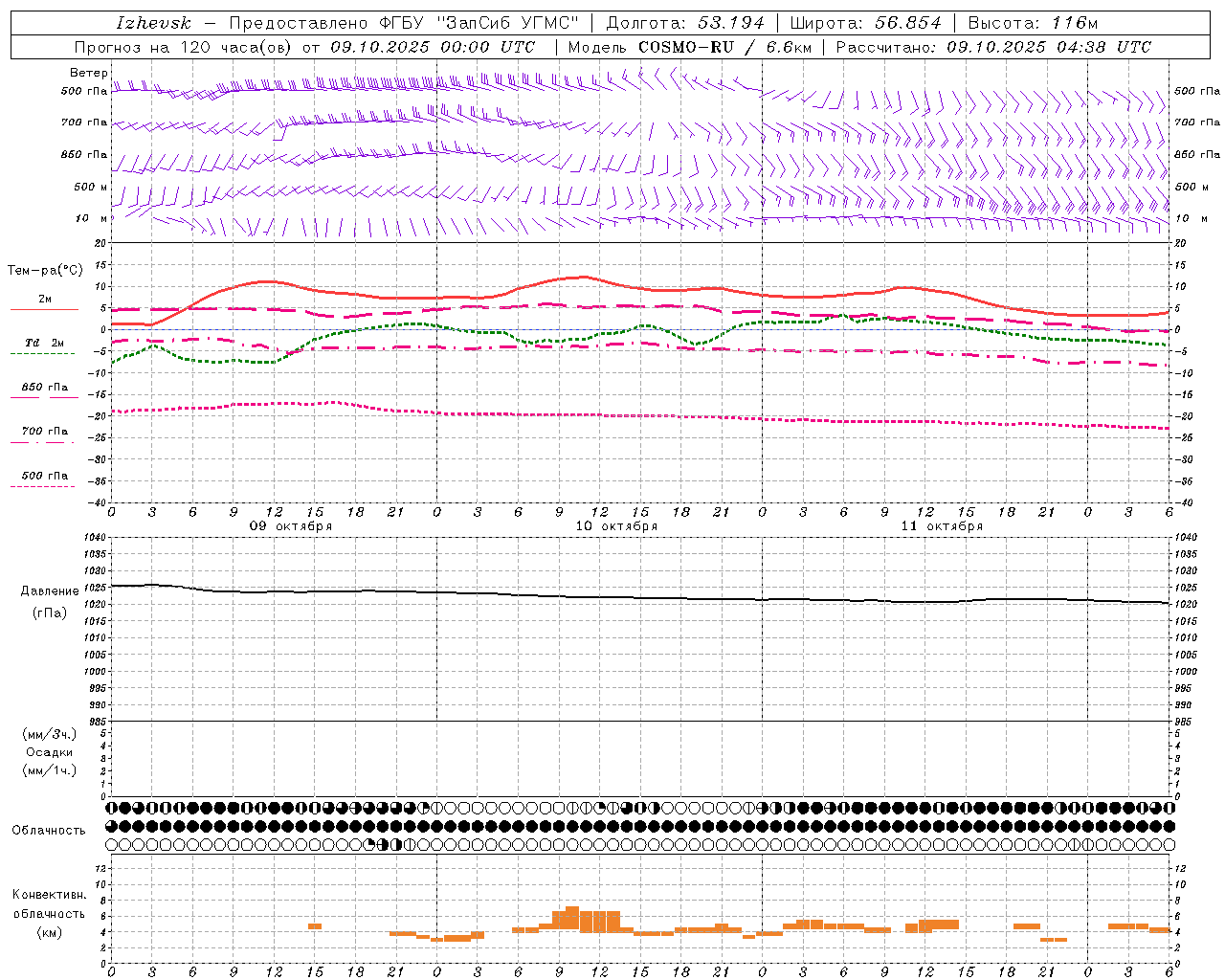Image resolution: width=1225 pixels, height=980 pixels.
Task: Select the 'Предоставлено ФГБУ "ЗапСиб УГМС"' provider text
Action: pyautogui.click(x=403, y=23)
